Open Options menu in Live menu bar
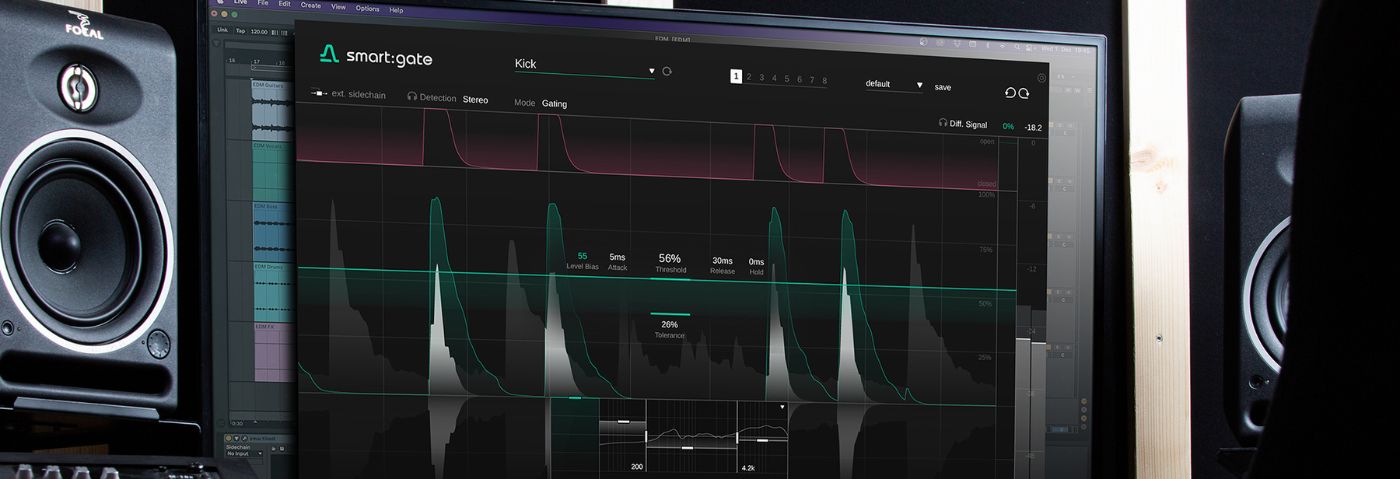Viewport: 1400px width, 479px height. 368,8
